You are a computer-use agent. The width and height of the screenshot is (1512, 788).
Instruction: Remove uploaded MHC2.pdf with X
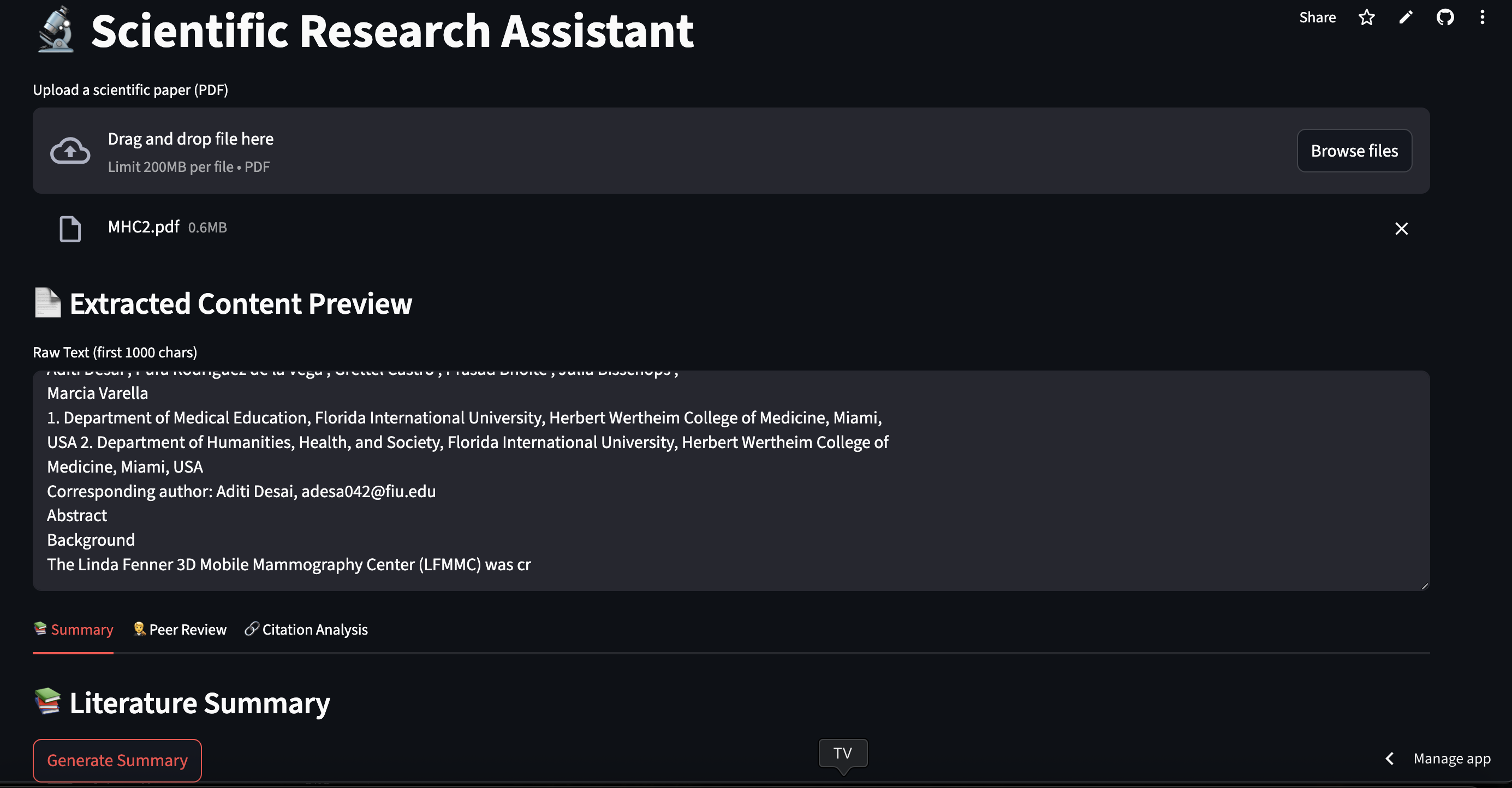[1401, 228]
